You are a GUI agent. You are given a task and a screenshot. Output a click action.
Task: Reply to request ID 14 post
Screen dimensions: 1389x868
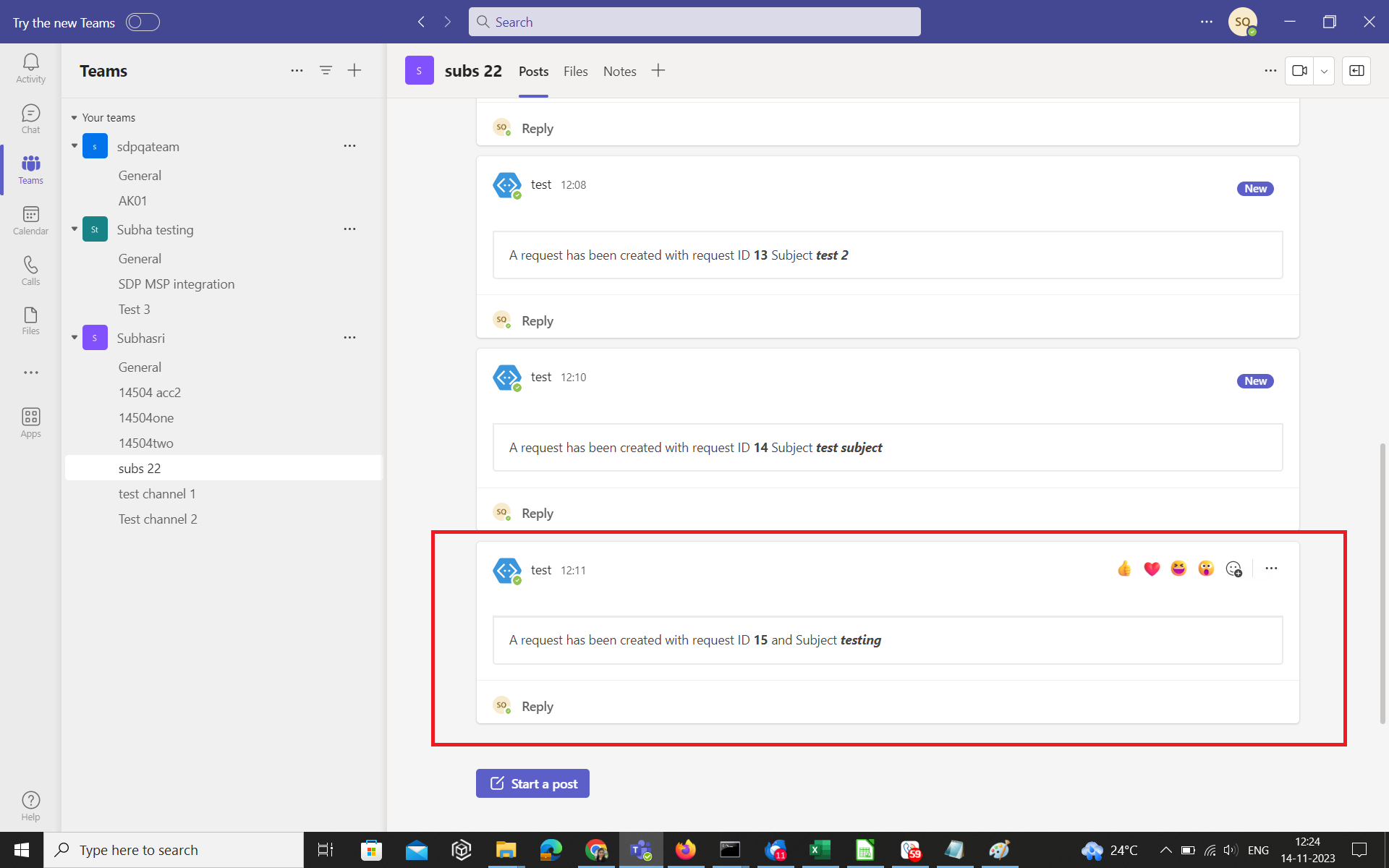tap(537, 513)
